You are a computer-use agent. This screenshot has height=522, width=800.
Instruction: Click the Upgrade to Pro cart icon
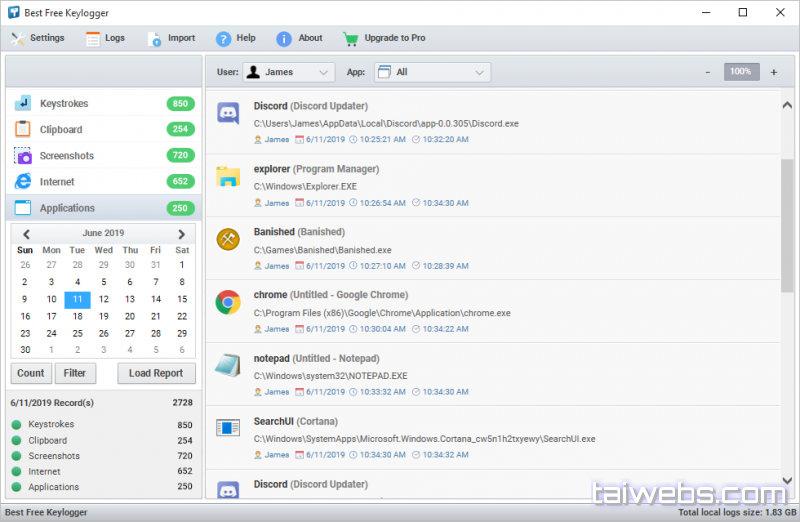click(x=350, y=39)
